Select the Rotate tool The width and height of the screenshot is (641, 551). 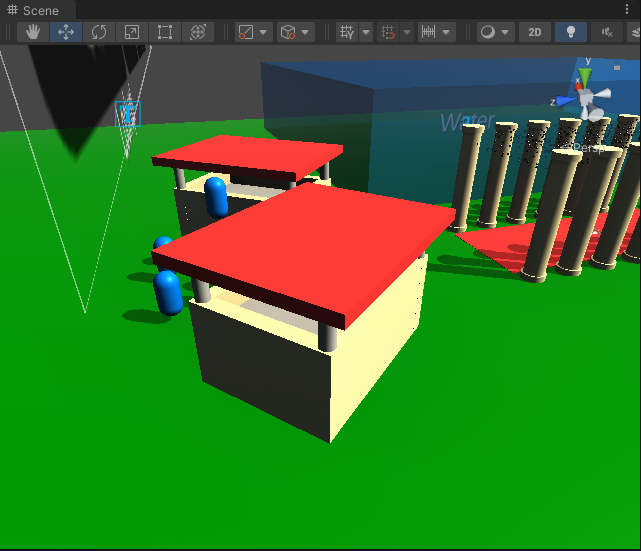(x=99, y=32)
